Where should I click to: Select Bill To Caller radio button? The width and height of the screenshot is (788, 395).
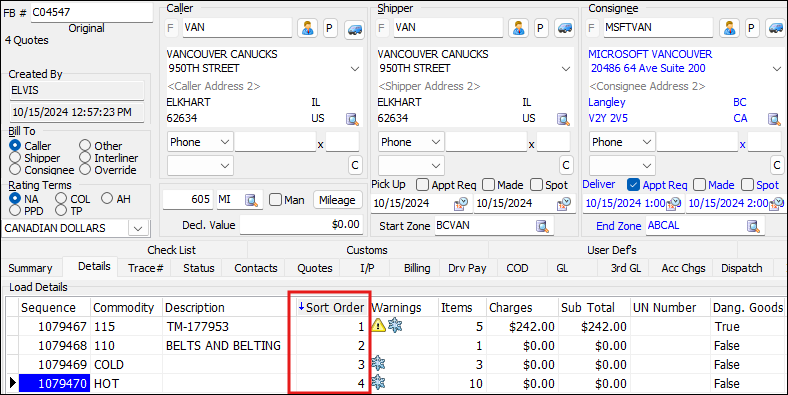tap(16, 146)
